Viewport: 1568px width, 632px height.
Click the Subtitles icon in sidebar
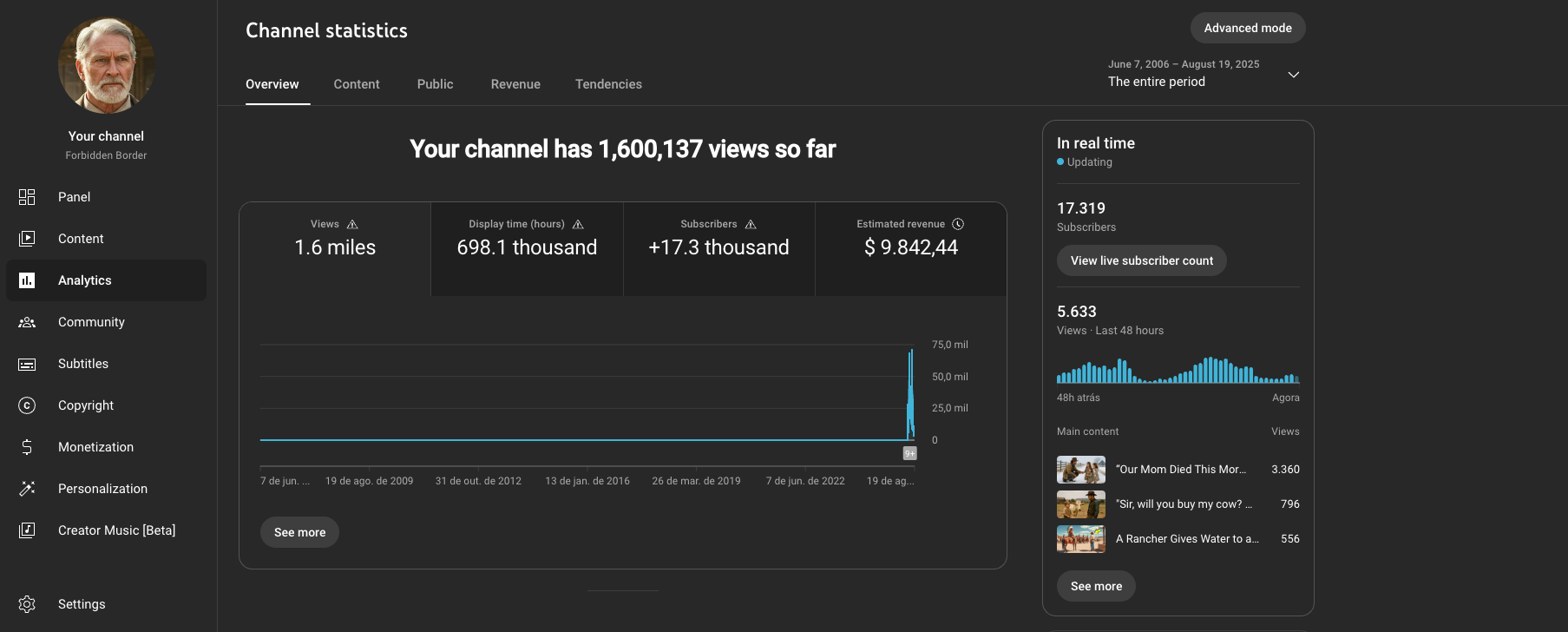point(27,364)
